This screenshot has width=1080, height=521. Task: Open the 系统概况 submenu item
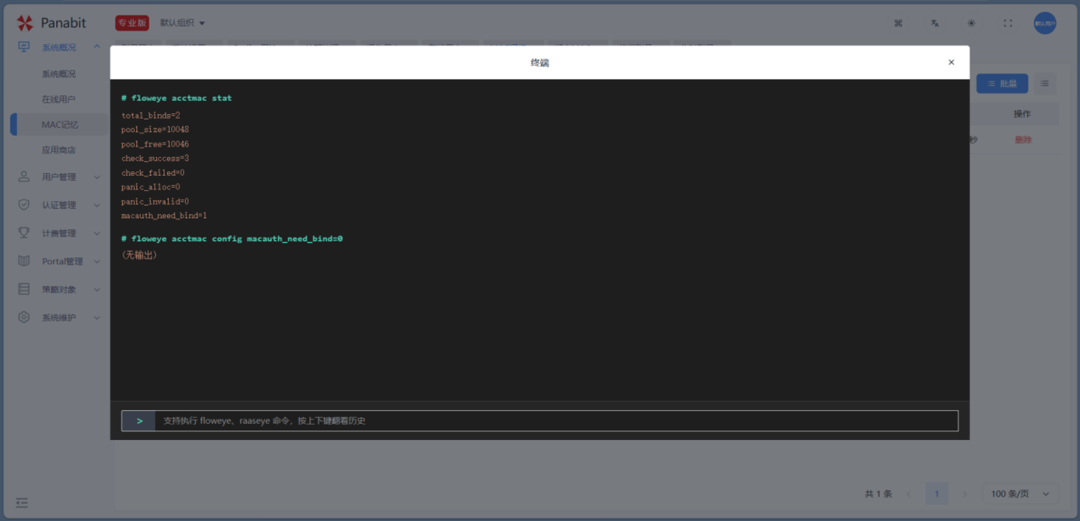[59, 74]
